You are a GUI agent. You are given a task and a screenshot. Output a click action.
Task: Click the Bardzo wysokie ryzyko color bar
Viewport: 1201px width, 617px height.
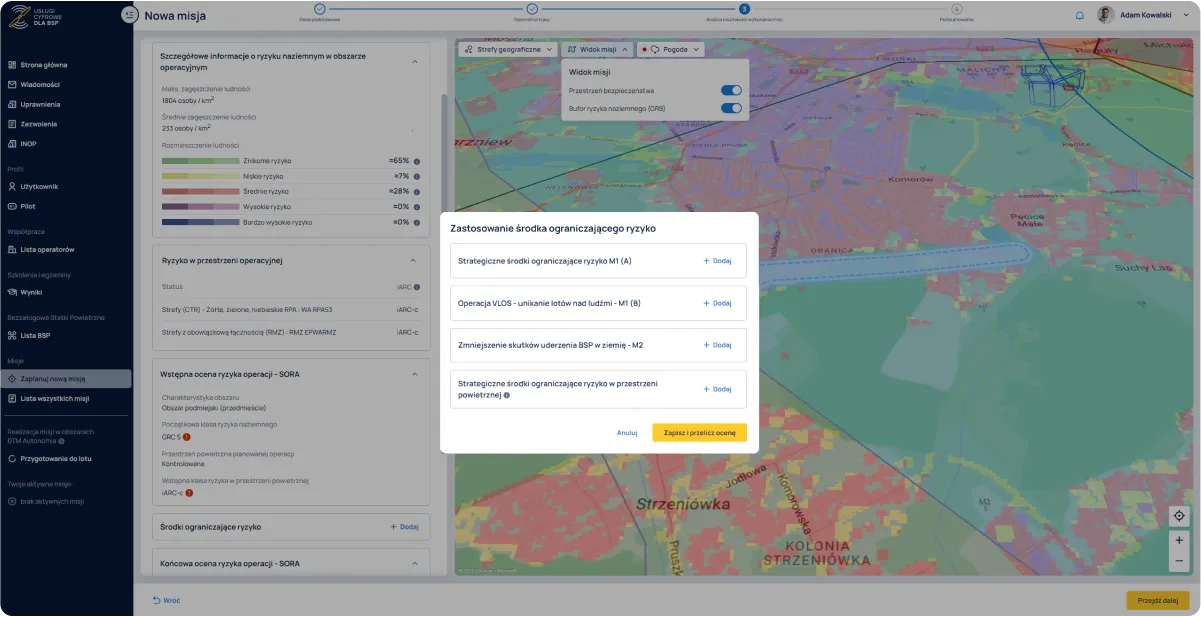pyautogui.click(x=200, y=222)
